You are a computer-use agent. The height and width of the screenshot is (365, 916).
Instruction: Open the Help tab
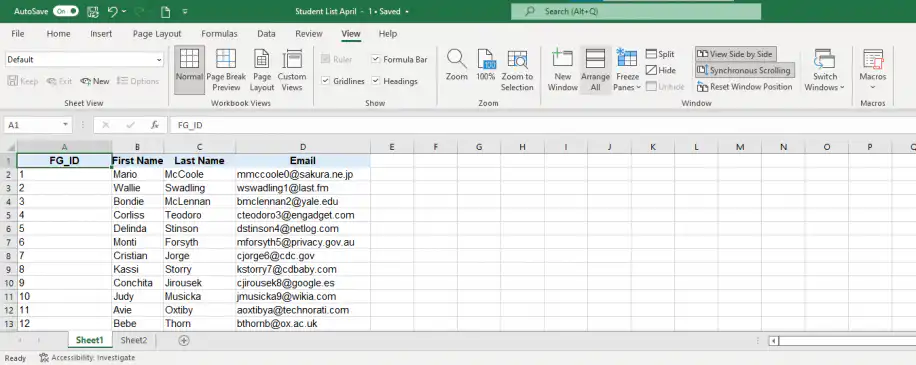tap(388, 34)
